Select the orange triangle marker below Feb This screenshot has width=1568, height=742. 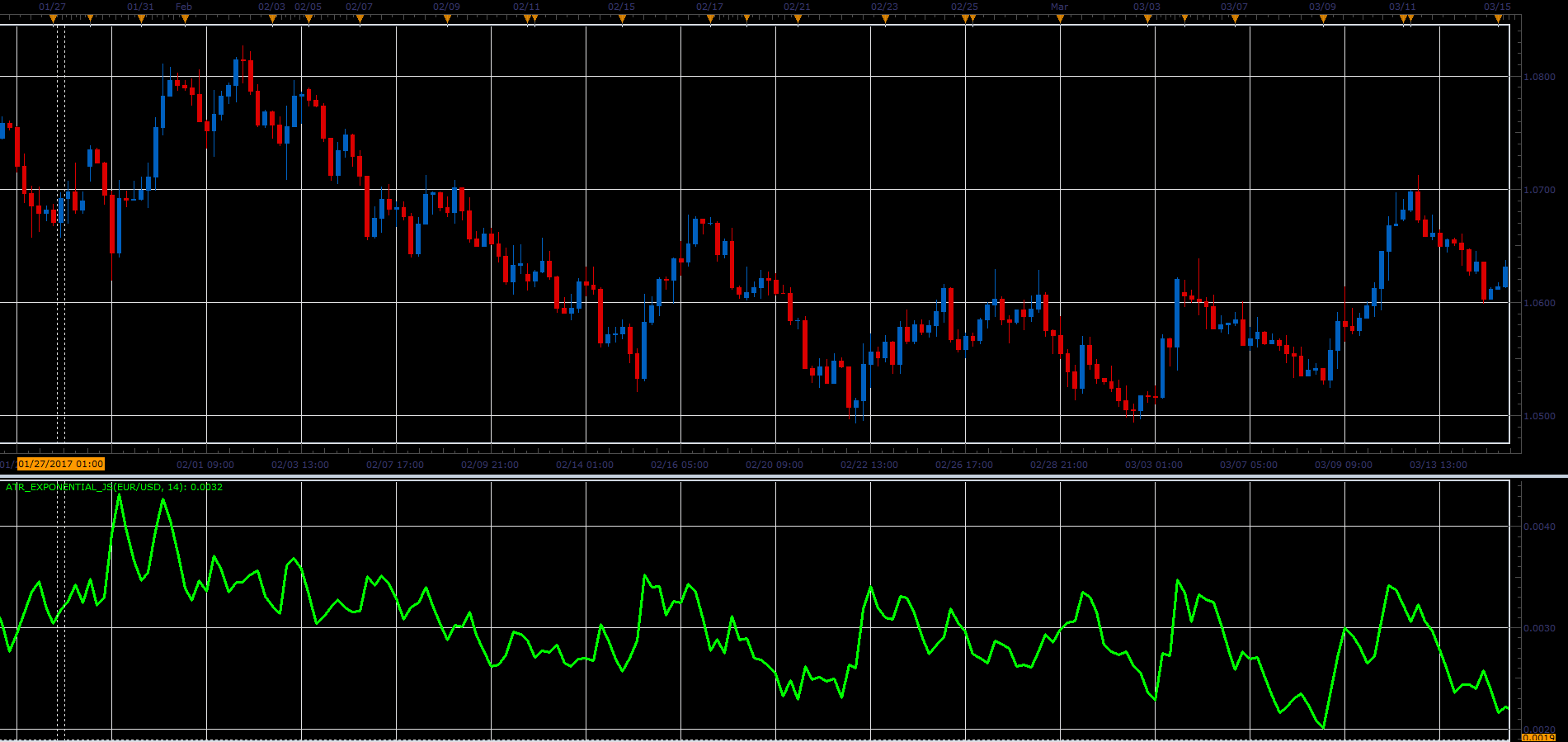coord(185,18)
